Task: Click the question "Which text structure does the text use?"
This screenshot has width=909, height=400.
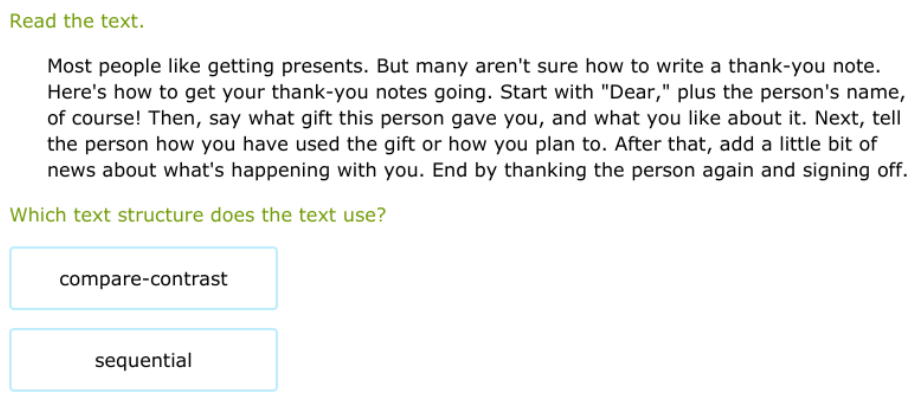Action: click(198, 215)
